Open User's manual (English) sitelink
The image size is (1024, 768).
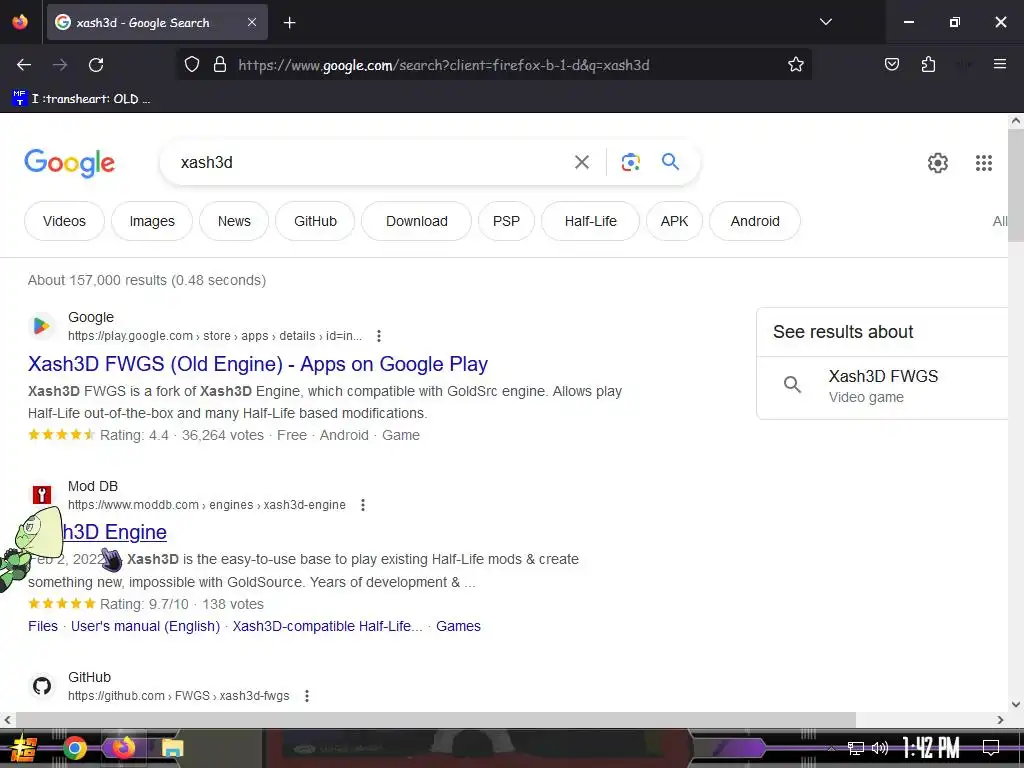click(145, 626)
